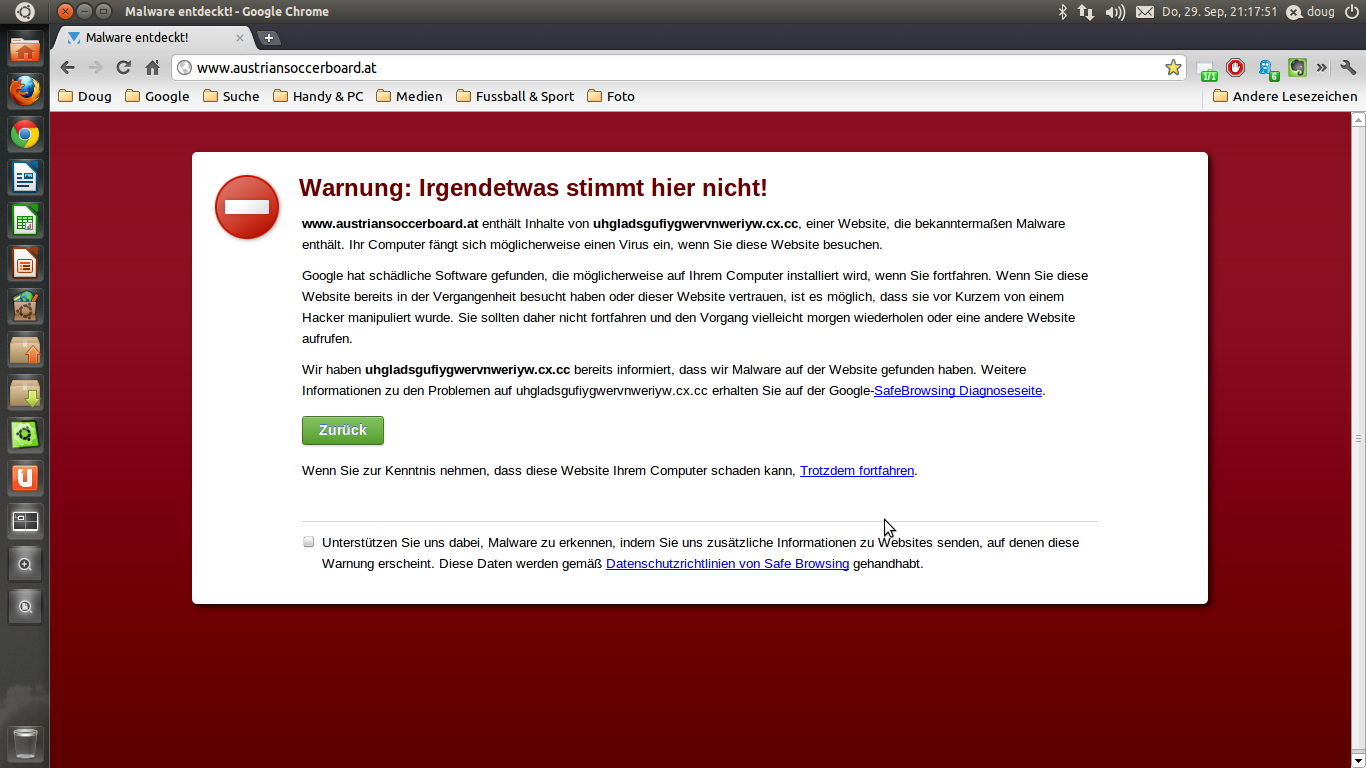Screen dimensions: 1366x768
Task: Follow the 'Trotzdem fortfahren' link
Action: pyautogui.click(x=857, y=470)
